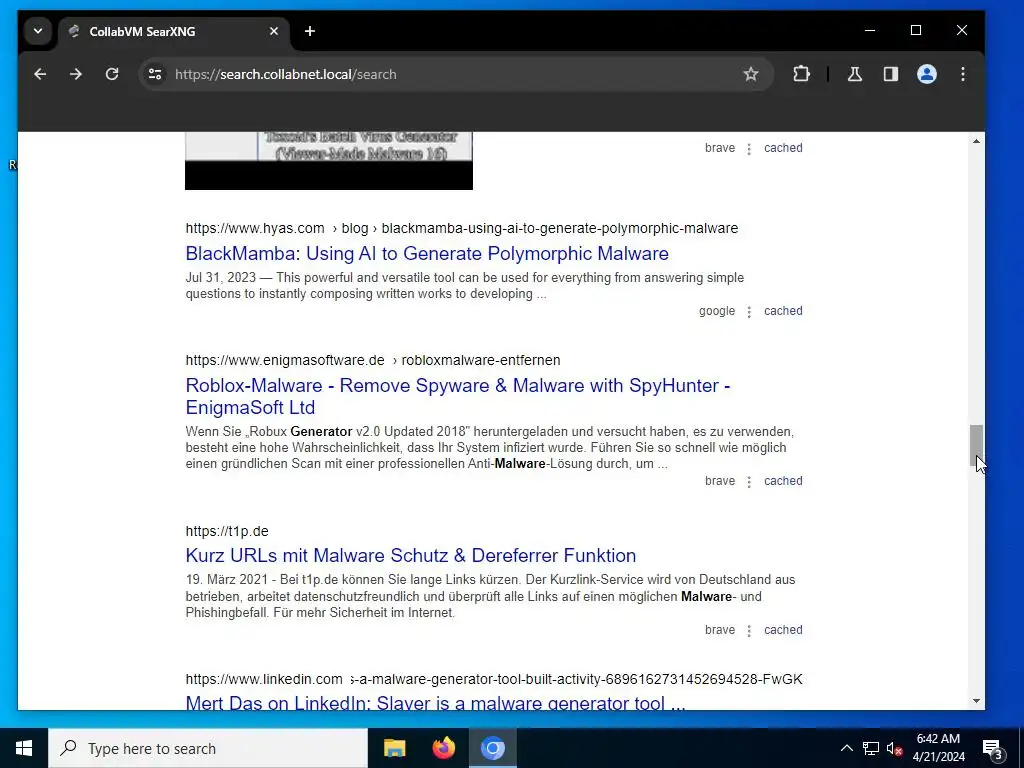Click the taskbar search box
Screen dimensions: 1024x768
[x=208, y=748]
